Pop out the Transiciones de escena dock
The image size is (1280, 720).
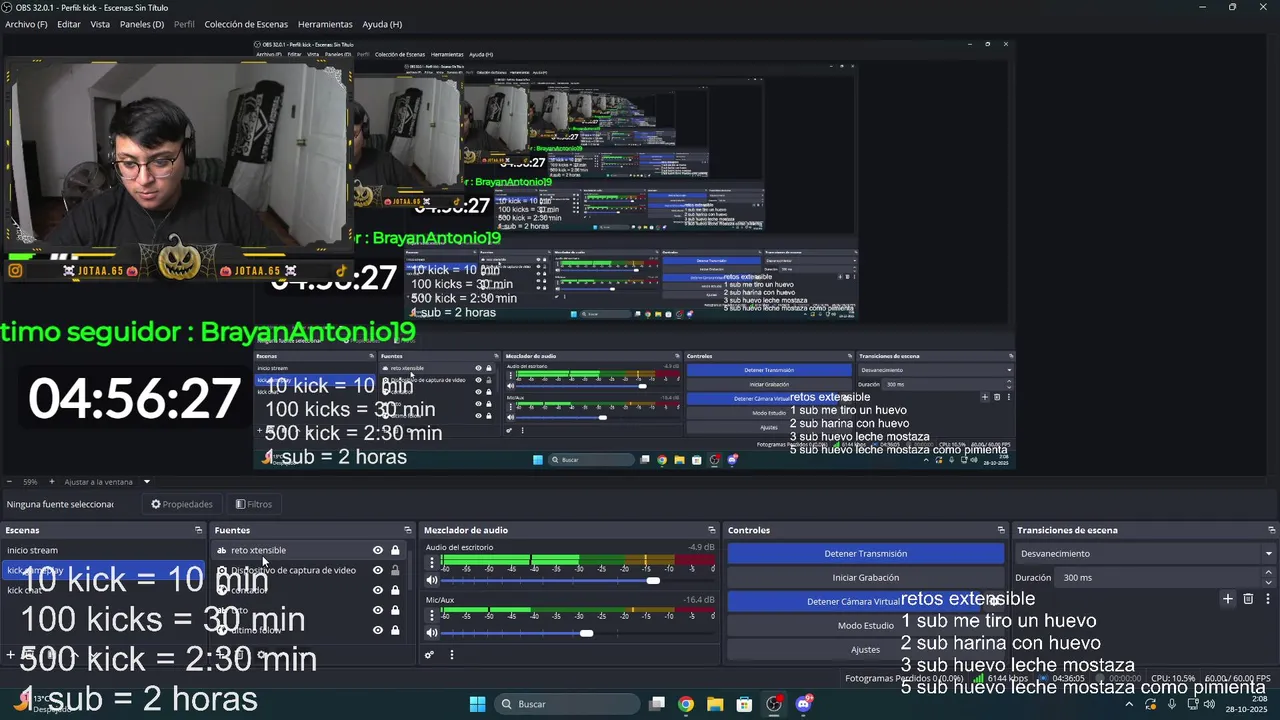[x=1272, y=530]
